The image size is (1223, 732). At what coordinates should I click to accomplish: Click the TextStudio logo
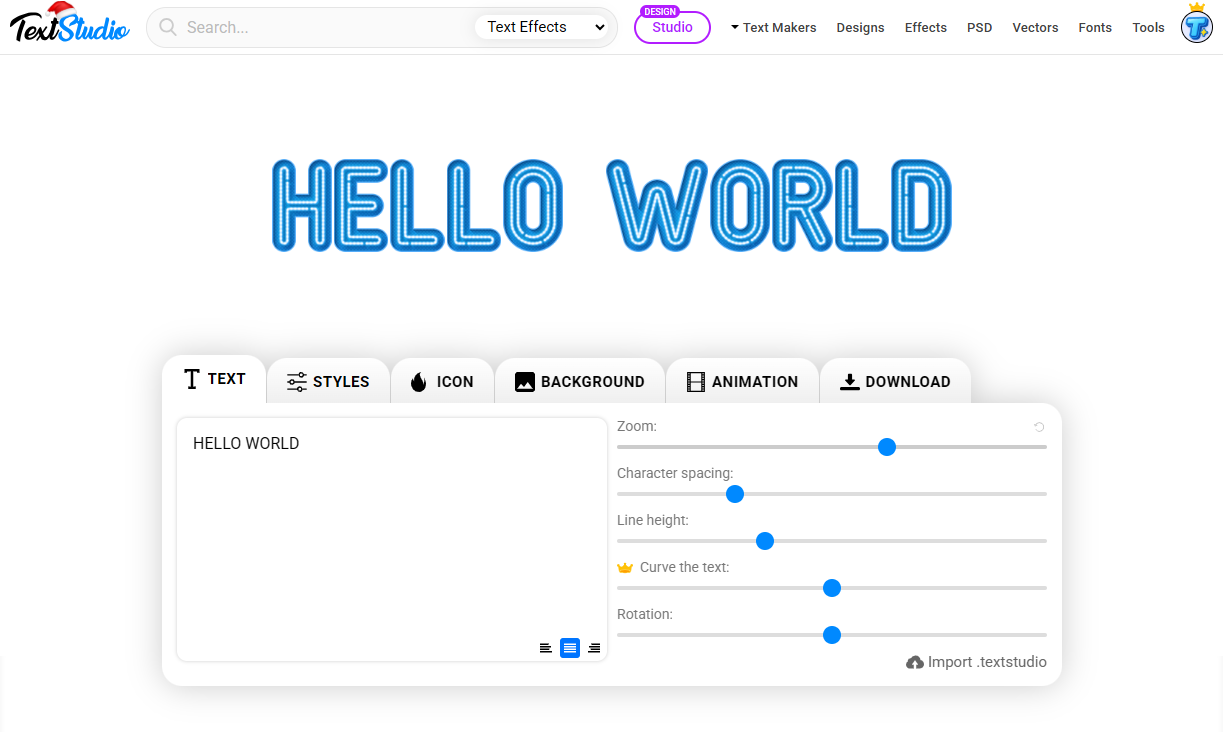click(68, 25)
